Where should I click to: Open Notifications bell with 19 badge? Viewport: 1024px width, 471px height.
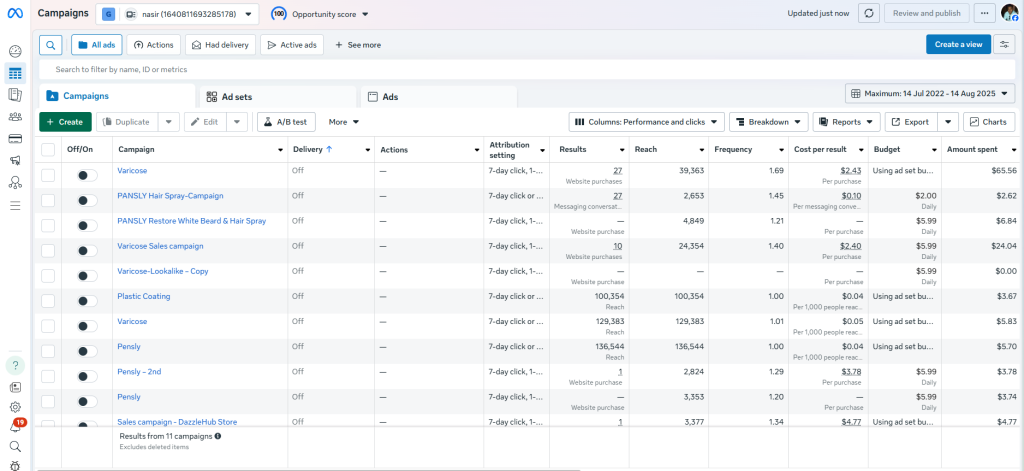click(16, 426)
